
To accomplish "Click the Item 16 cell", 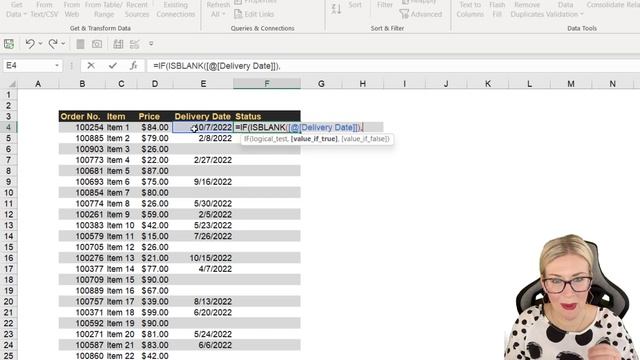I will point(121,291).
